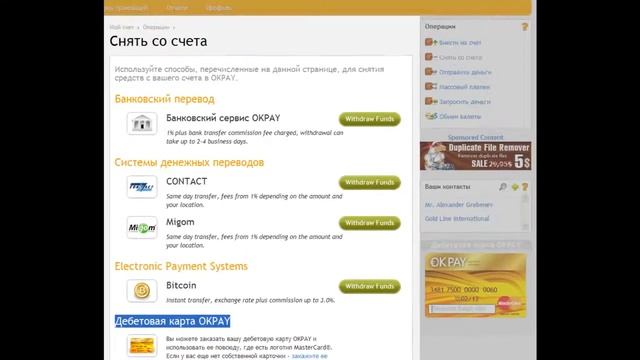This screenshot has width=640, height=360.
Task: Click the CONTACT transfer system logo
Action: point(142,187)
